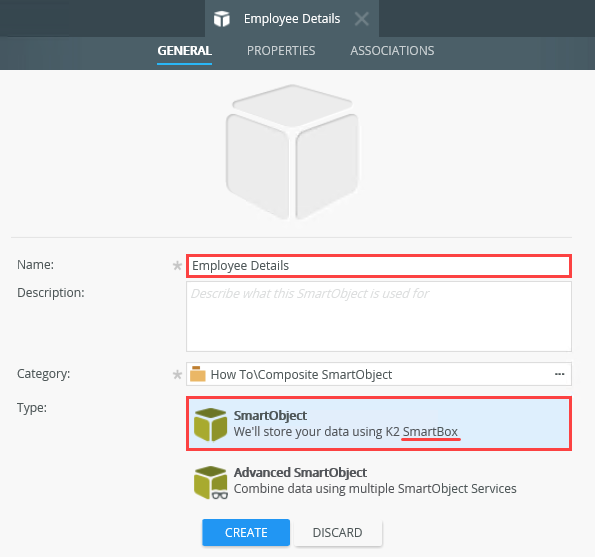Viewport: 595px width, 557px height.
Task: Click the Description: label
Action: [50, 293]
